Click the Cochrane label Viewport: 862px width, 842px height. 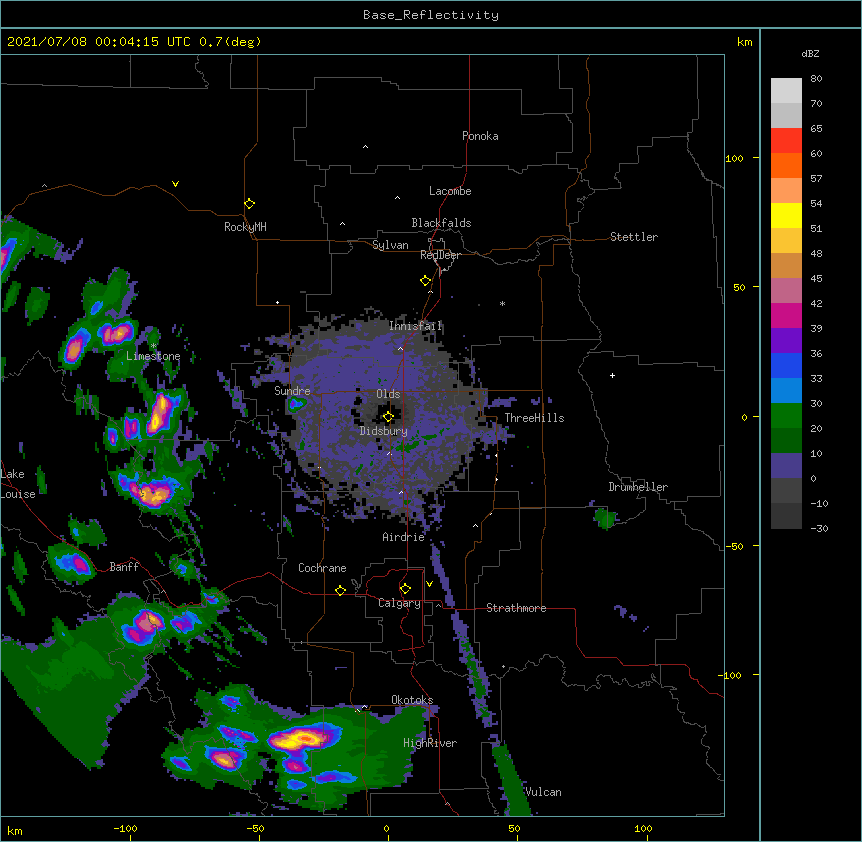click(322, 568)
